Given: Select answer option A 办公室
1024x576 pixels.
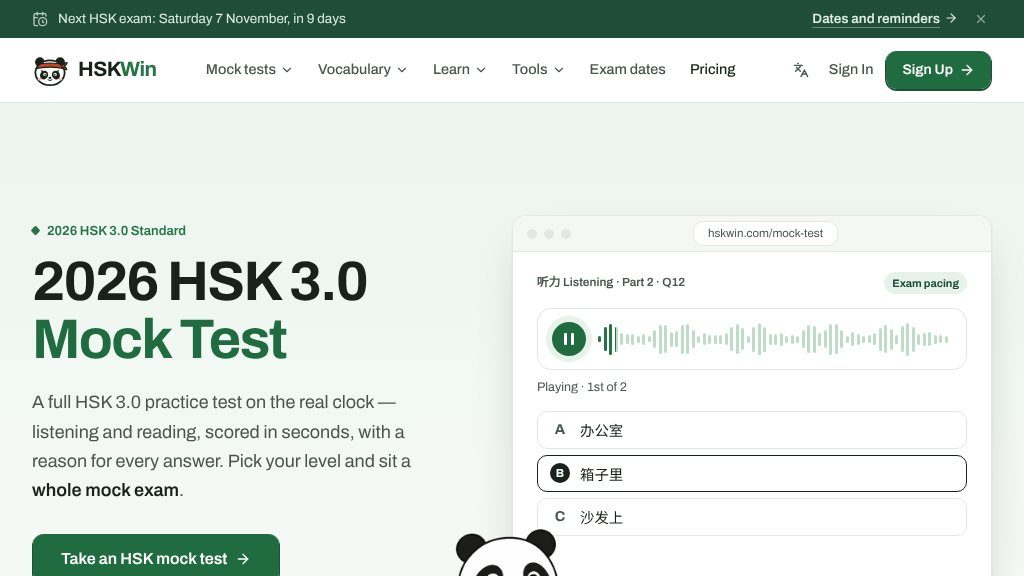Looking at the screenshot, I should coord(752,430).
